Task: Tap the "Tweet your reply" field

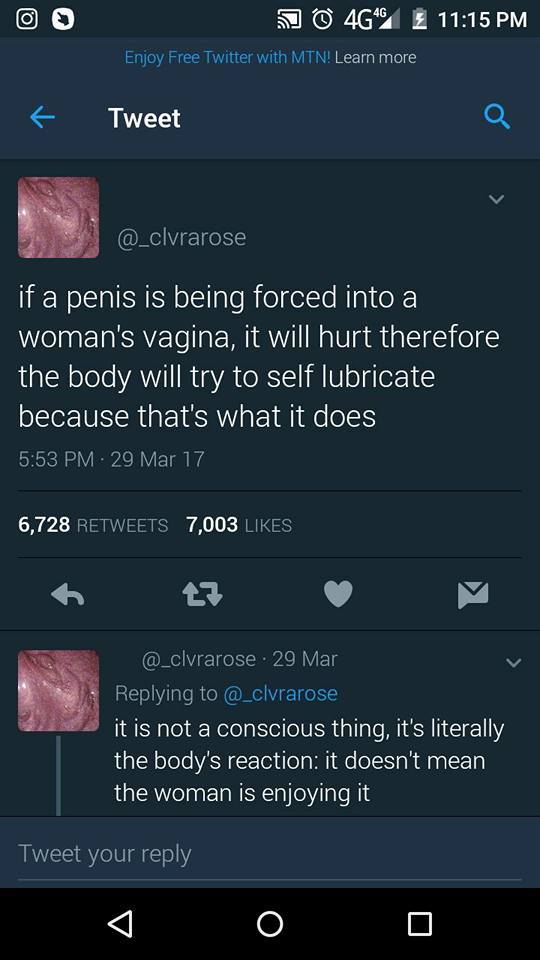Action: (270, 853)
